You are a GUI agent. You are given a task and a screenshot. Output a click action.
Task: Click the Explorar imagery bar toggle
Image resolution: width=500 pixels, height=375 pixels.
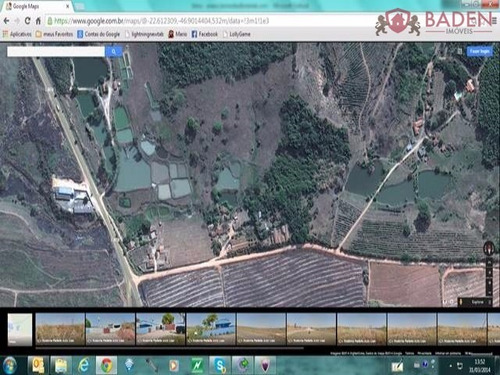[x=477, y=302]
